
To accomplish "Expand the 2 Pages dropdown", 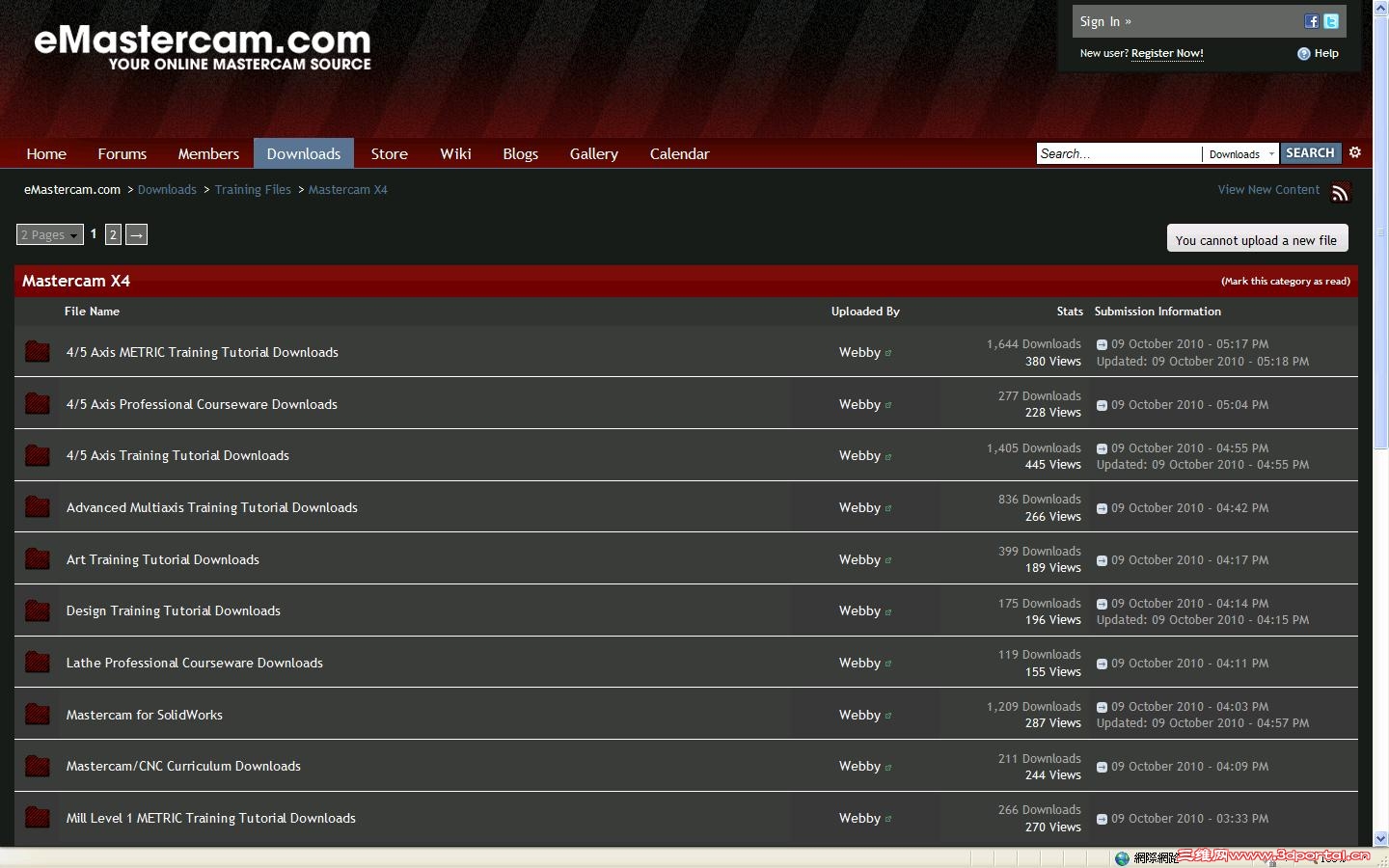I will pyautogui.click(x=50, y=234).
